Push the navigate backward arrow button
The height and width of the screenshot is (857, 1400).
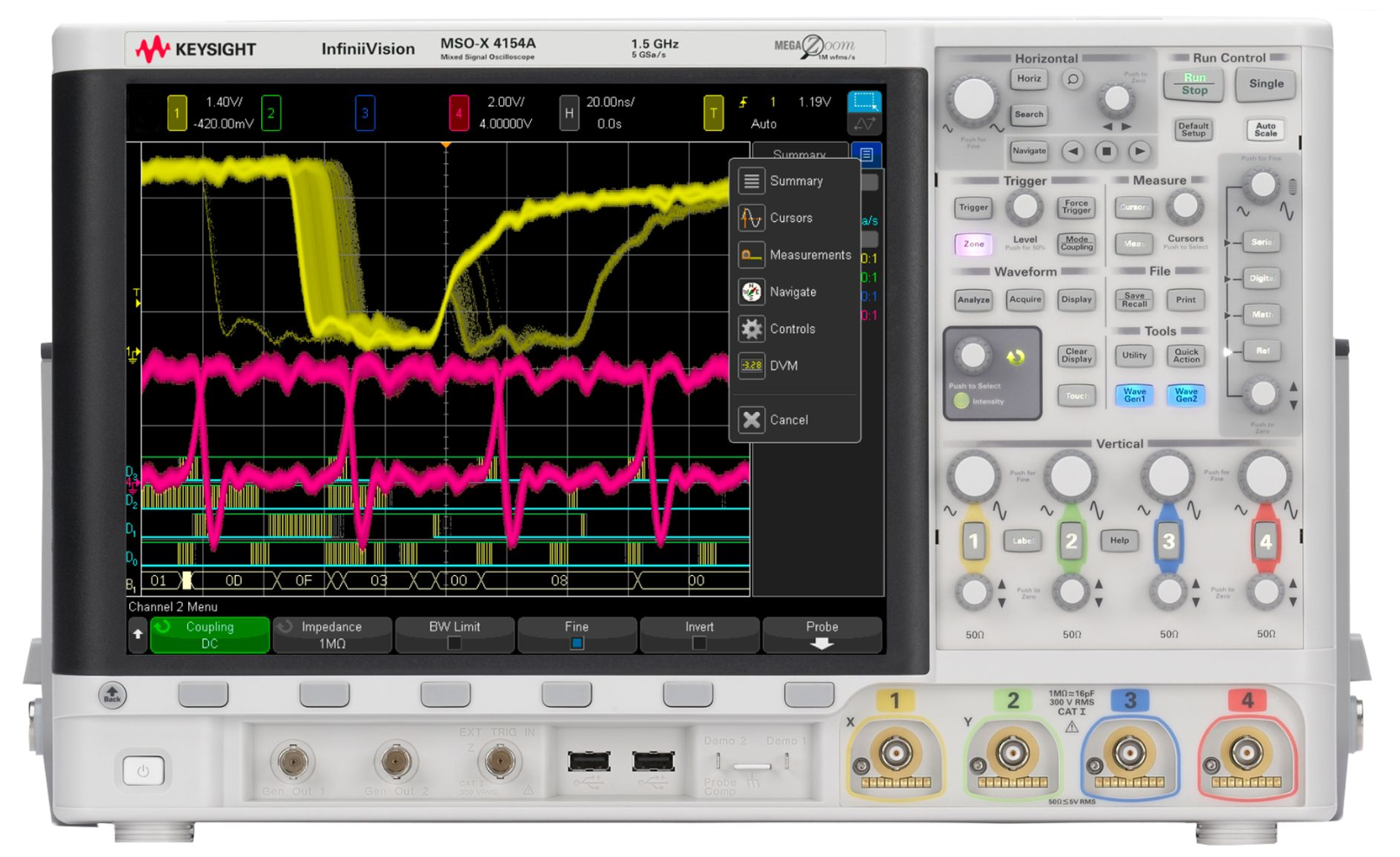click(x=1073, y=151)
